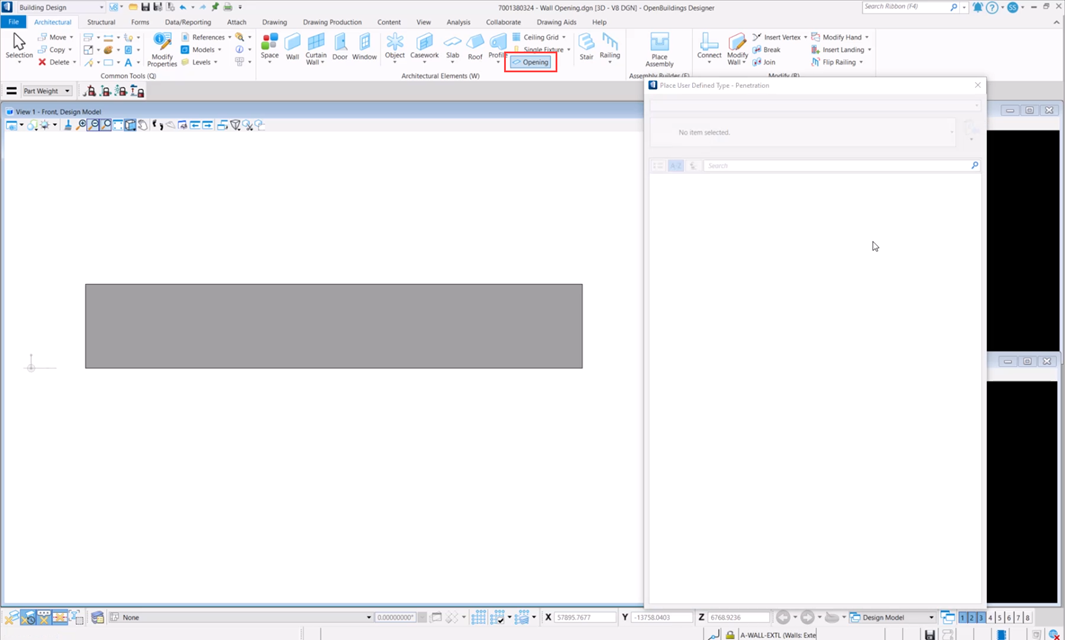The height and width of the screenshot is (640, 1065).
Task: Click Zoom In icon in View 1 toolbar
Action: click(82, 125)
